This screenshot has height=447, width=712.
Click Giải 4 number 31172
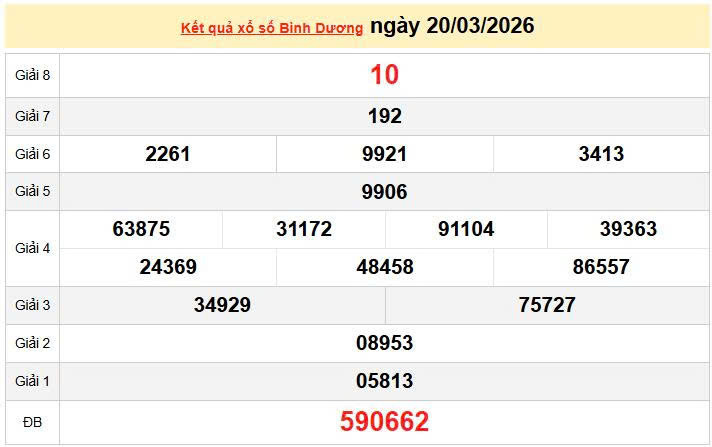[304, 229]
